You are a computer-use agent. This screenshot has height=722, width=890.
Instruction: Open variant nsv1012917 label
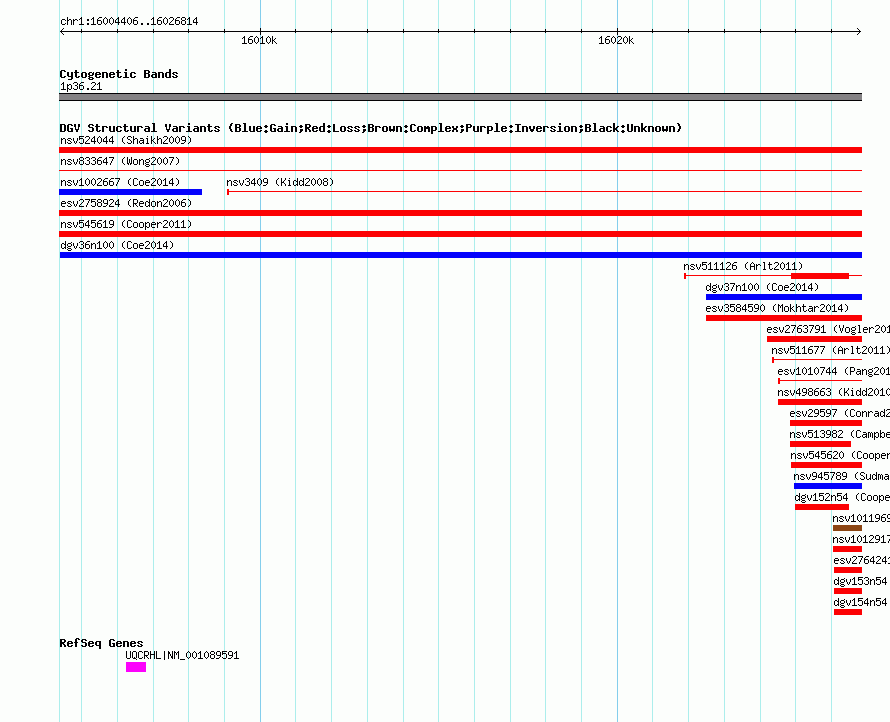[x=861, y=539]
